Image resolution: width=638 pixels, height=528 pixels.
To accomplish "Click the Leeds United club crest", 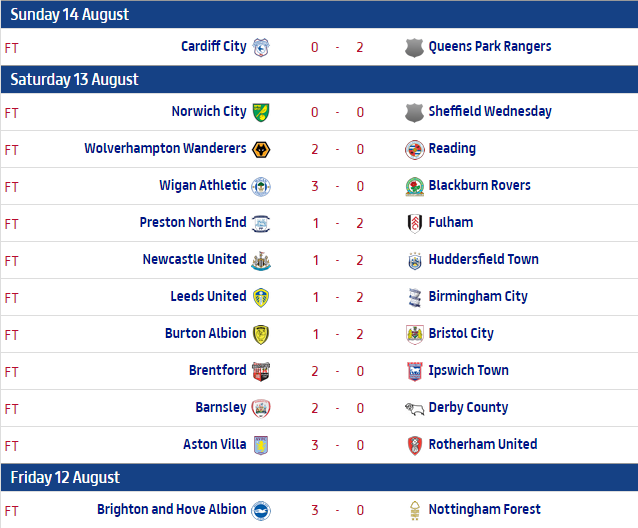I will 261,297.
